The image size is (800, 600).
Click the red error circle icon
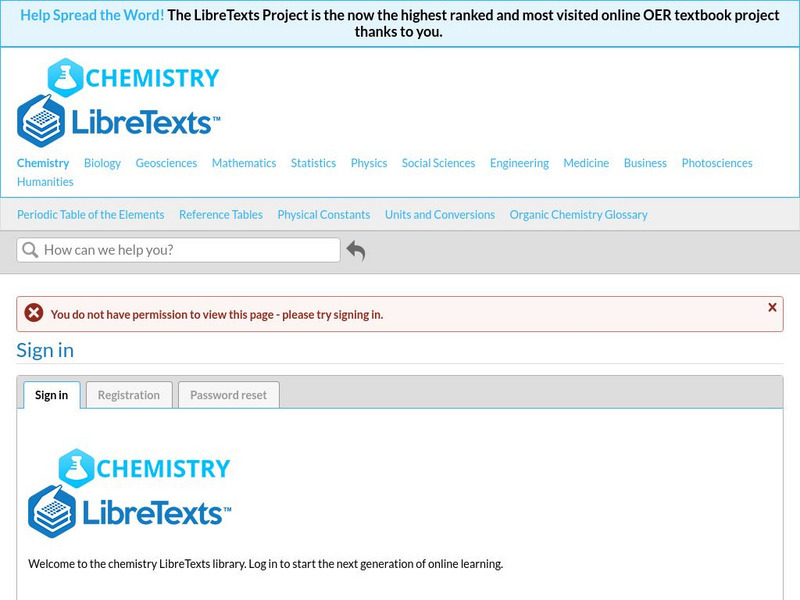33,313
